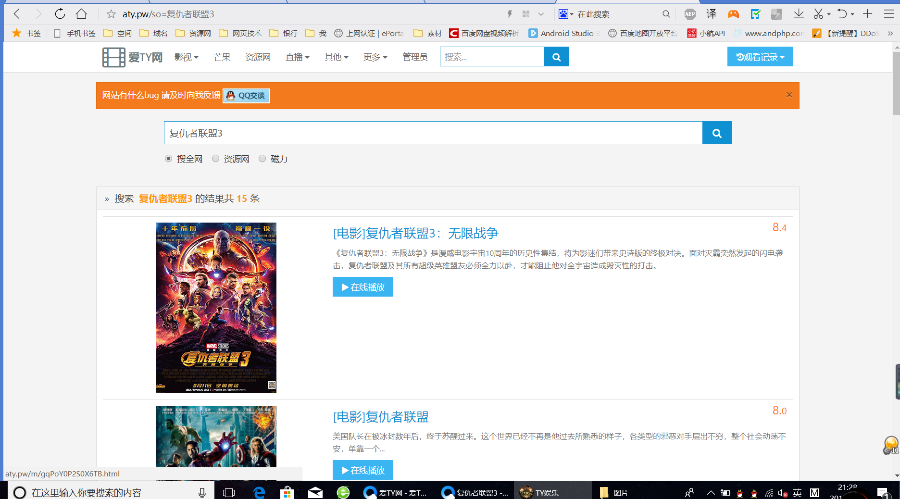
Task: Click the magnifier in the browser search box
Action: pos(666,14)
